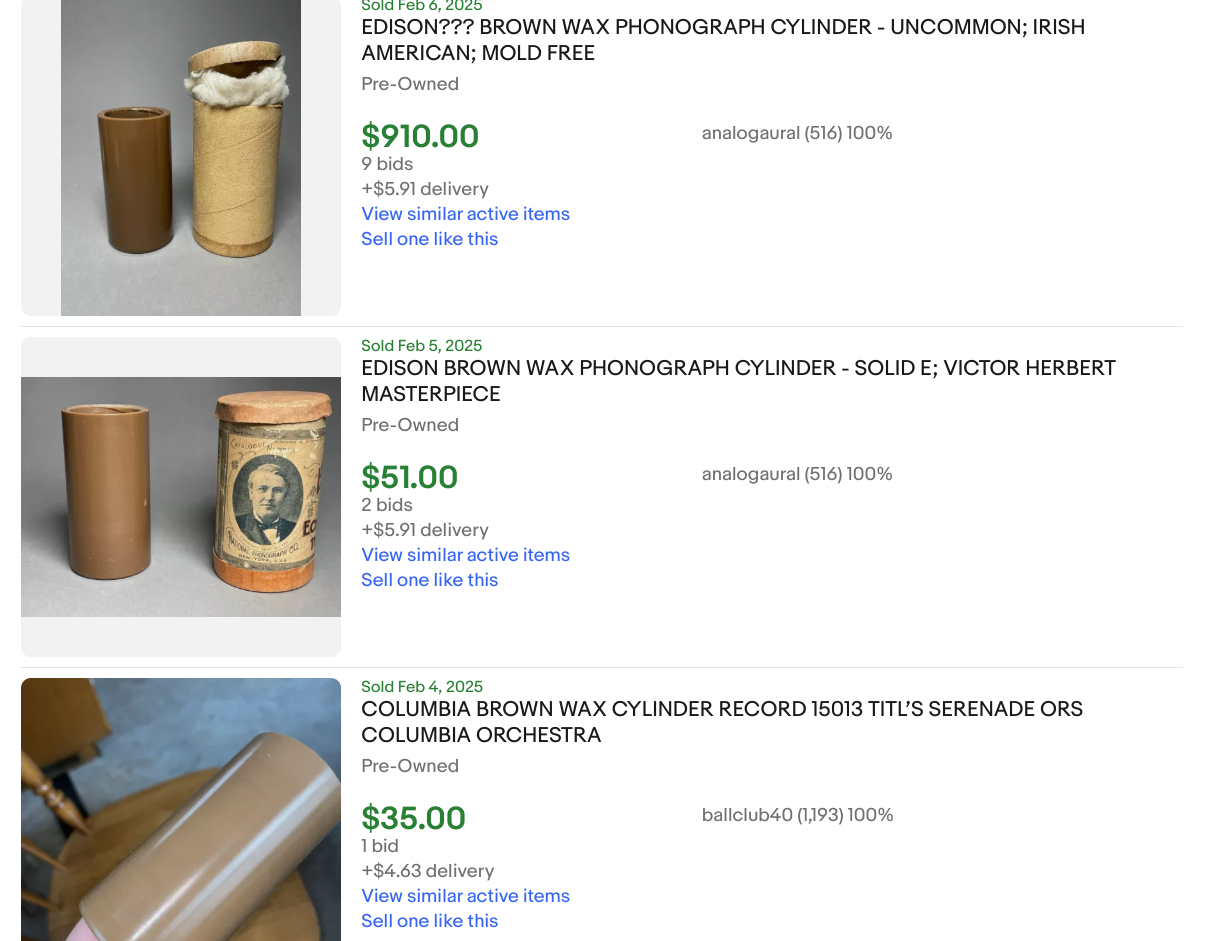1215x941 pixels.
Task: Open the Irish American brown wax cylinder listing title
Action: [x=722, y=40]
